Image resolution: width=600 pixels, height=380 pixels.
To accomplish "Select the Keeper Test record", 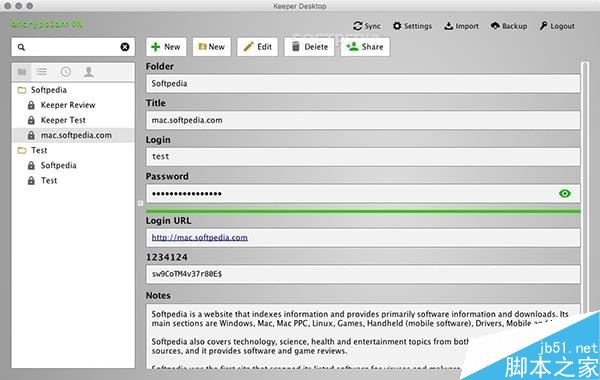I will [x=73, y=120].
